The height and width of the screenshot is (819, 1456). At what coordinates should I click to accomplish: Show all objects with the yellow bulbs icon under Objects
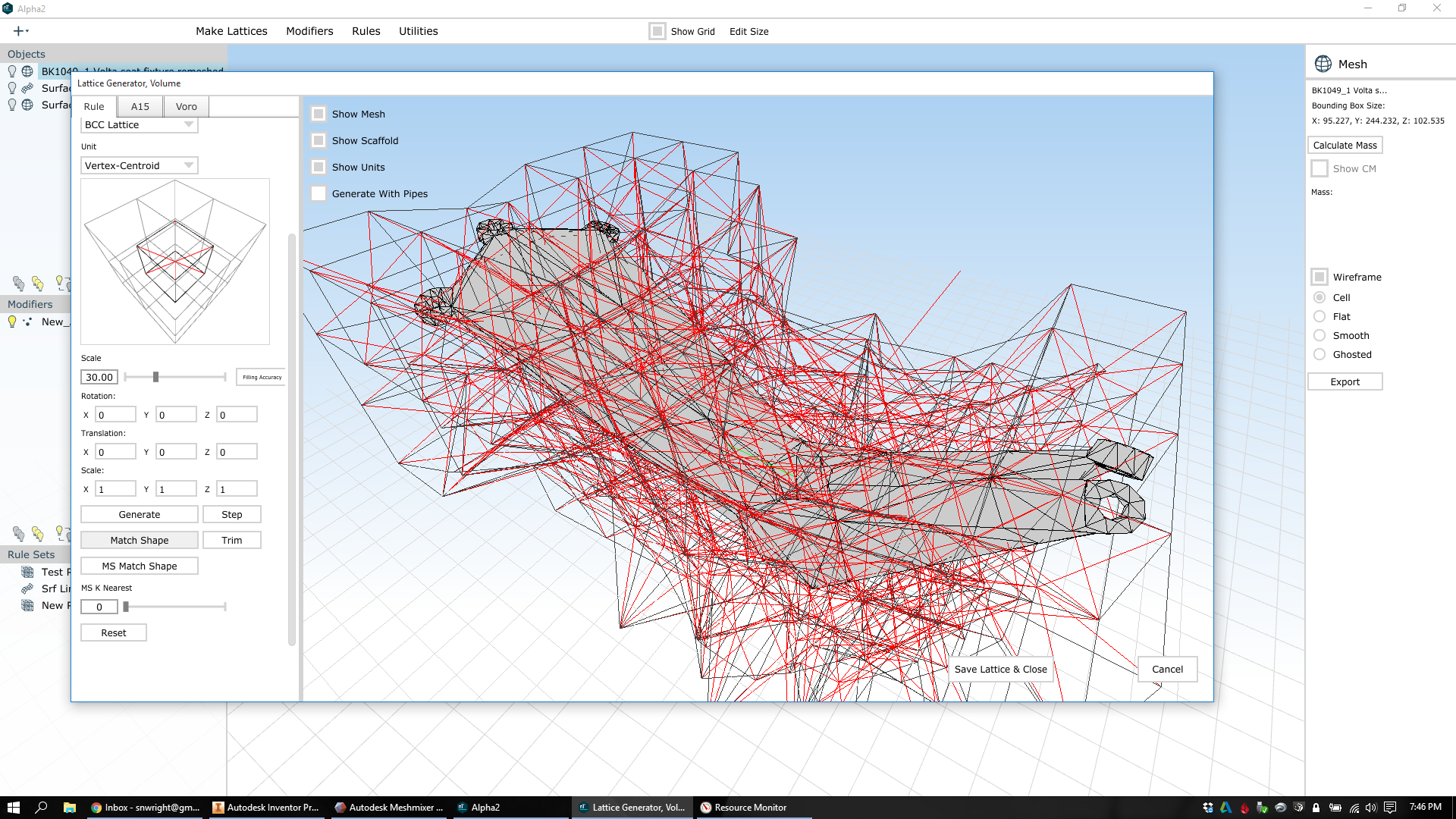pyautogui.click(x=38, y=284)
